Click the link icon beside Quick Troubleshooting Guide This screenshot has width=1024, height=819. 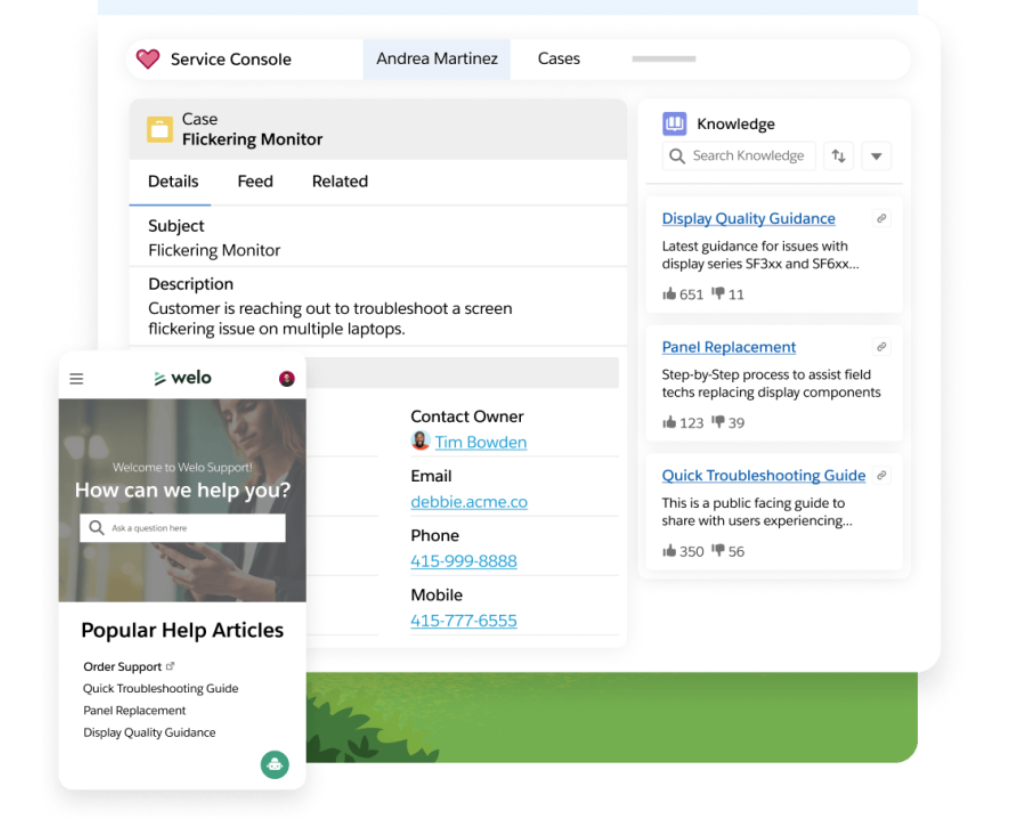click(x=881, y=475)
